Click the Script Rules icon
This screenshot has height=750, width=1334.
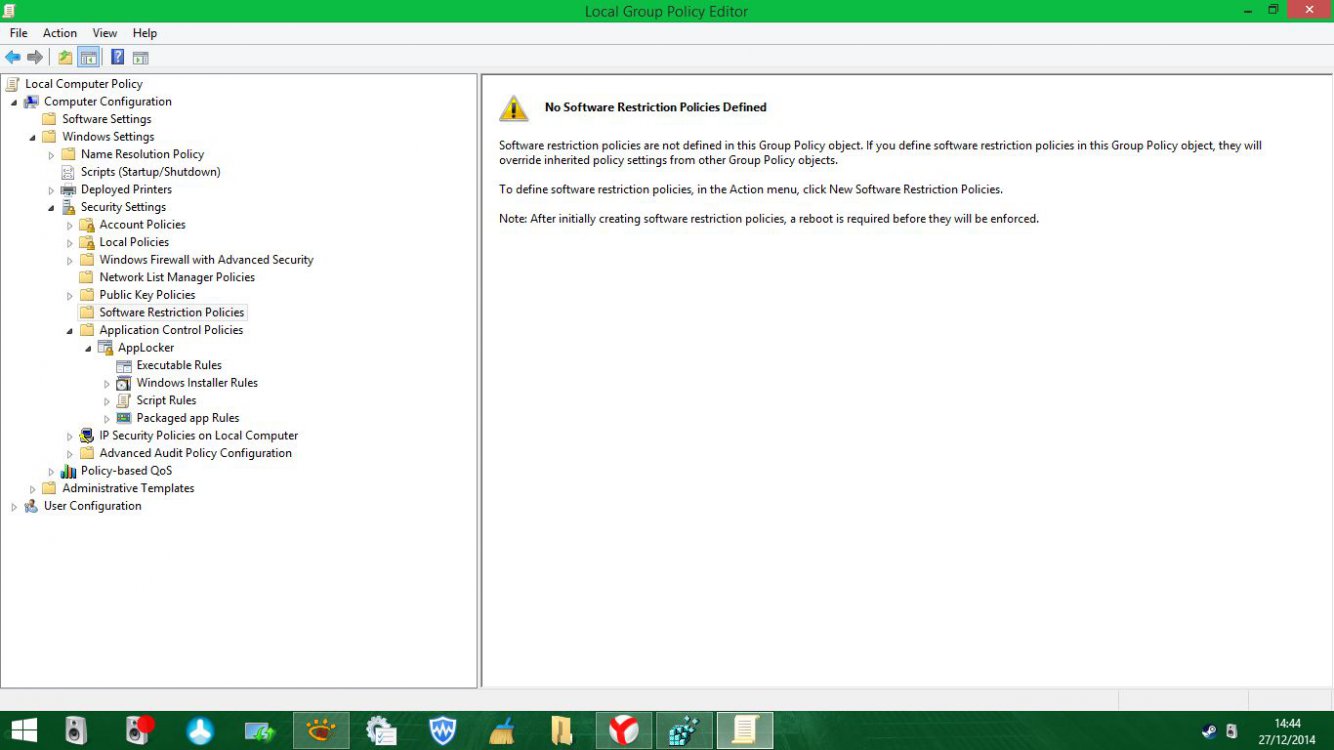(124, 400)
